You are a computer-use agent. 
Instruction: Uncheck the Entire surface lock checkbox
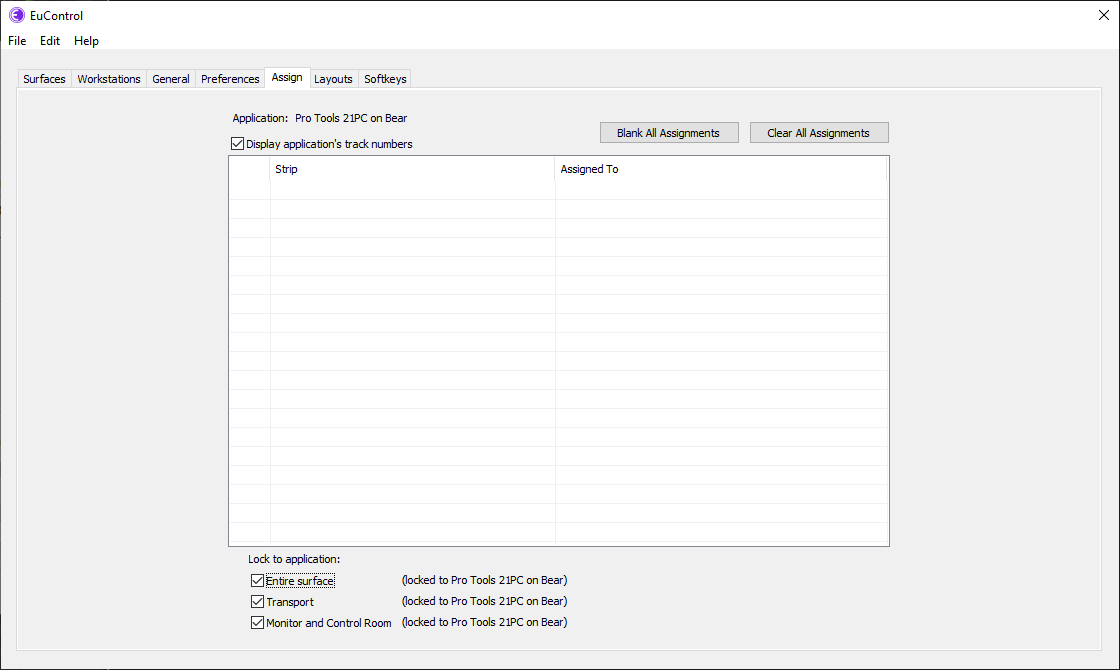tap(258, 581)
